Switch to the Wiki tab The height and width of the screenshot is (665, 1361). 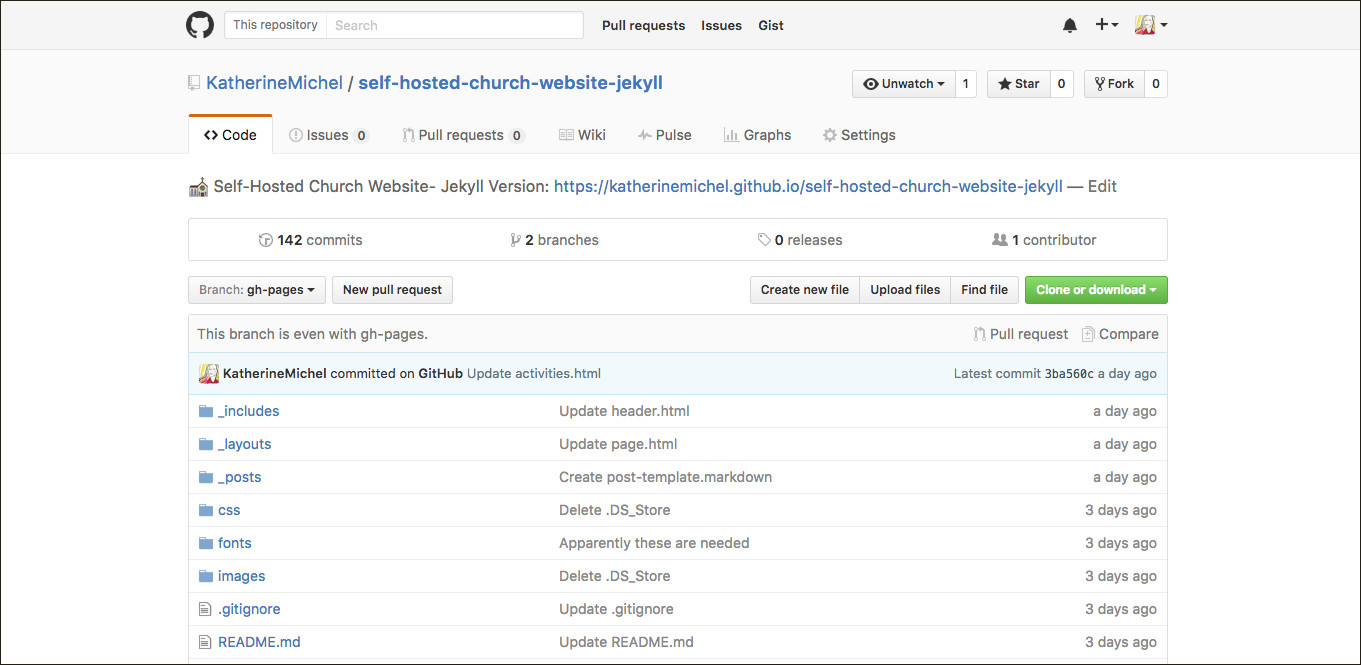pos(581,135)
